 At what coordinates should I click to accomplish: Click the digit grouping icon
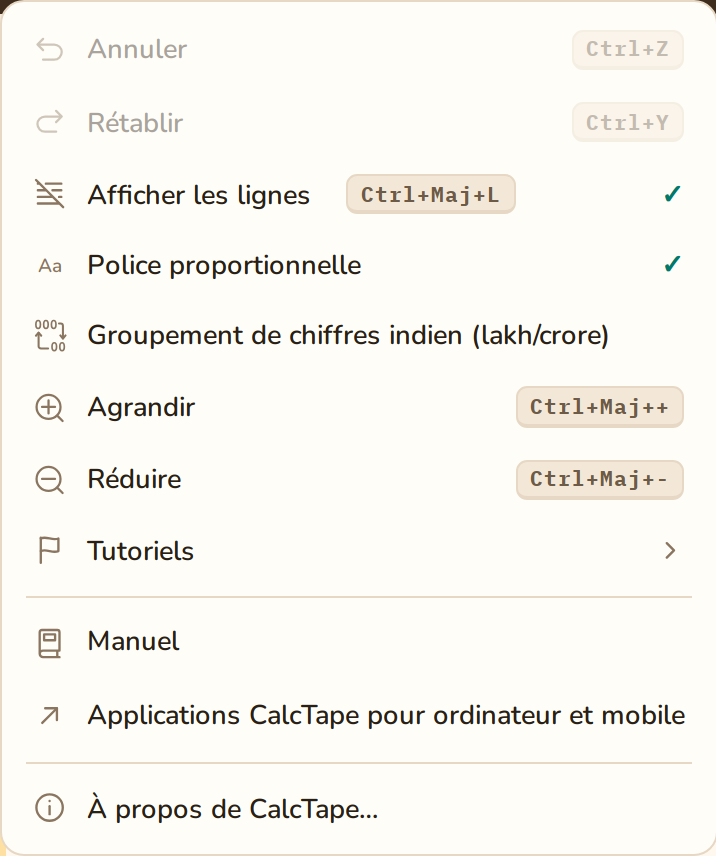click(x=50, y=335)
